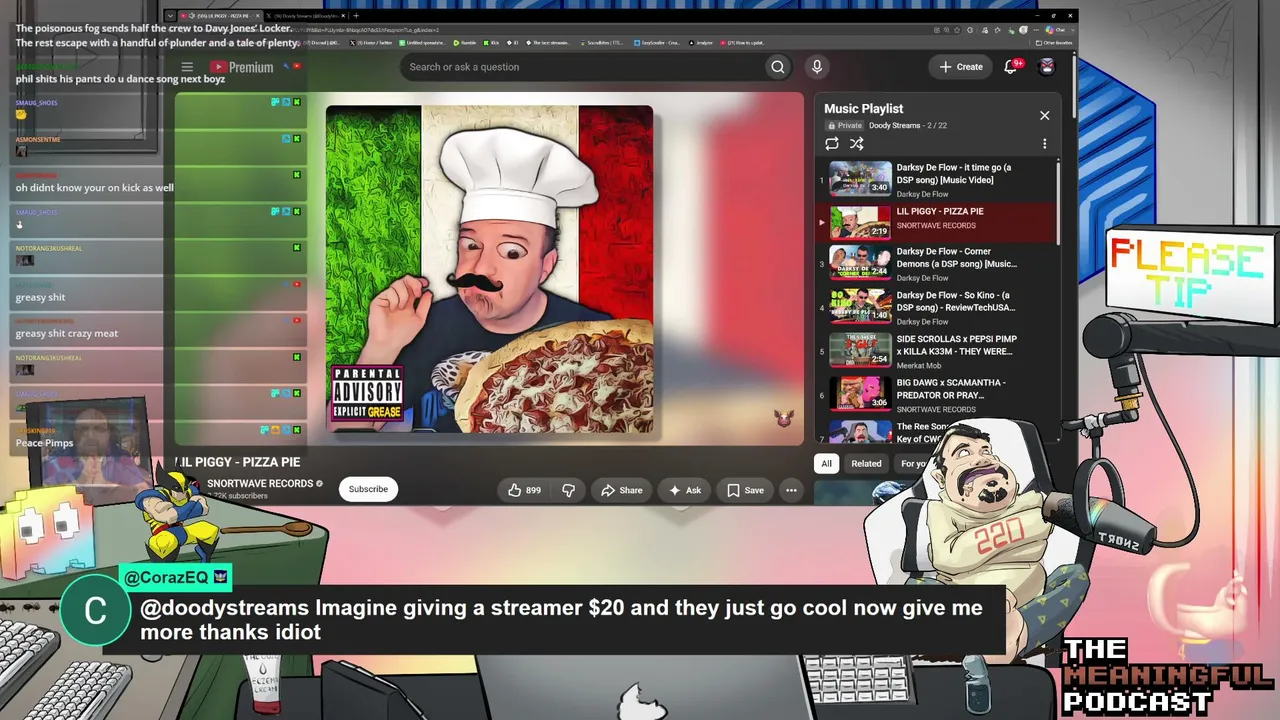Click the Ask button under the video
The image size is (1280, 720).
tap(685, 490)
